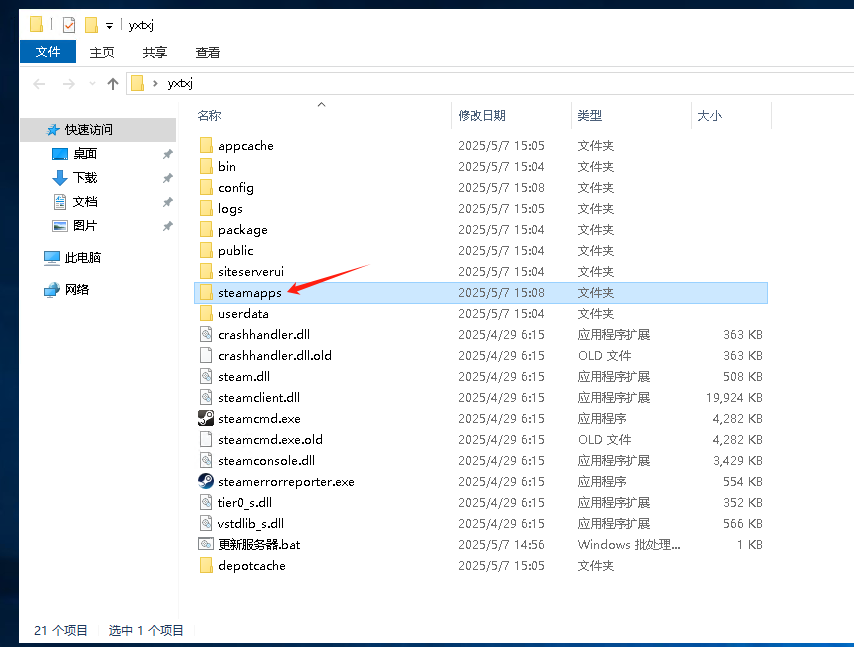The width and height of the screenshot is (854, 647).
Task: Unpin 图片 using its pin icon
Action: pos(168,226)
